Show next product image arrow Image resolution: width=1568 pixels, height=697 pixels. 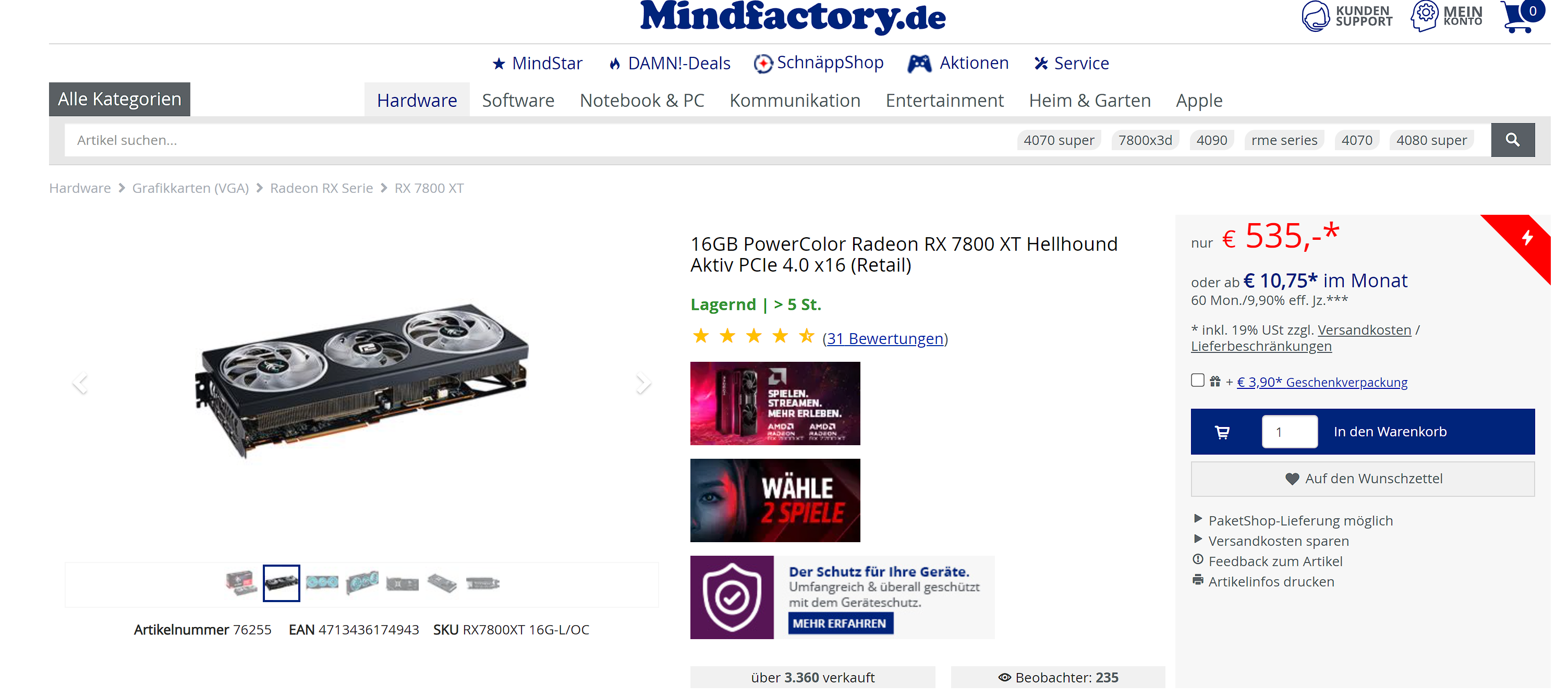(643, 383)
